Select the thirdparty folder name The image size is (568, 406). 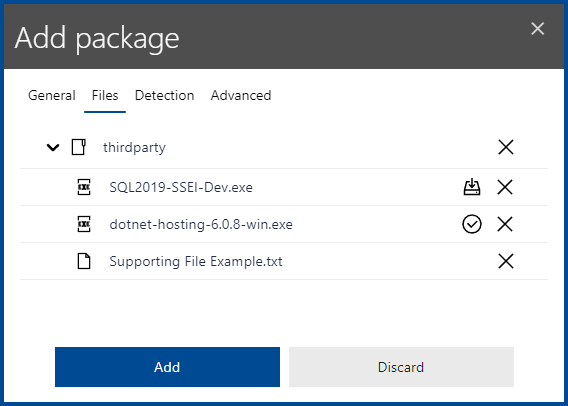pos(134,147)
